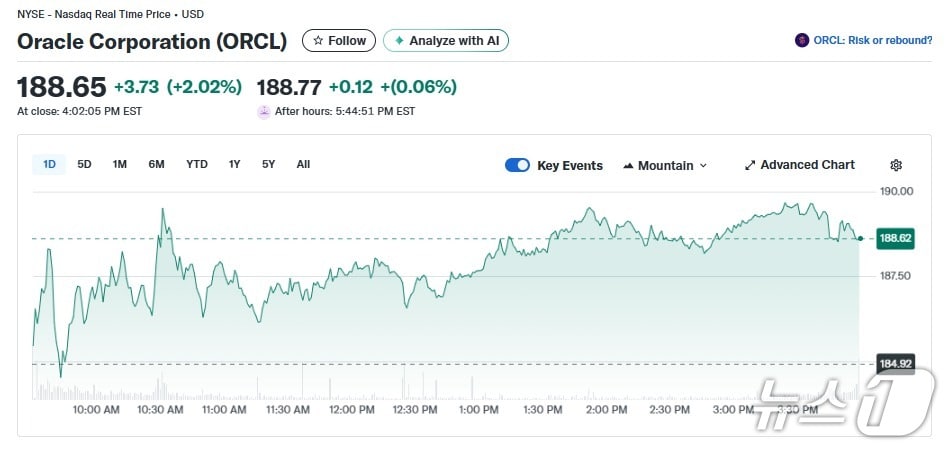
Task: Click the 188.62 current price label
Action: point(894,238)
